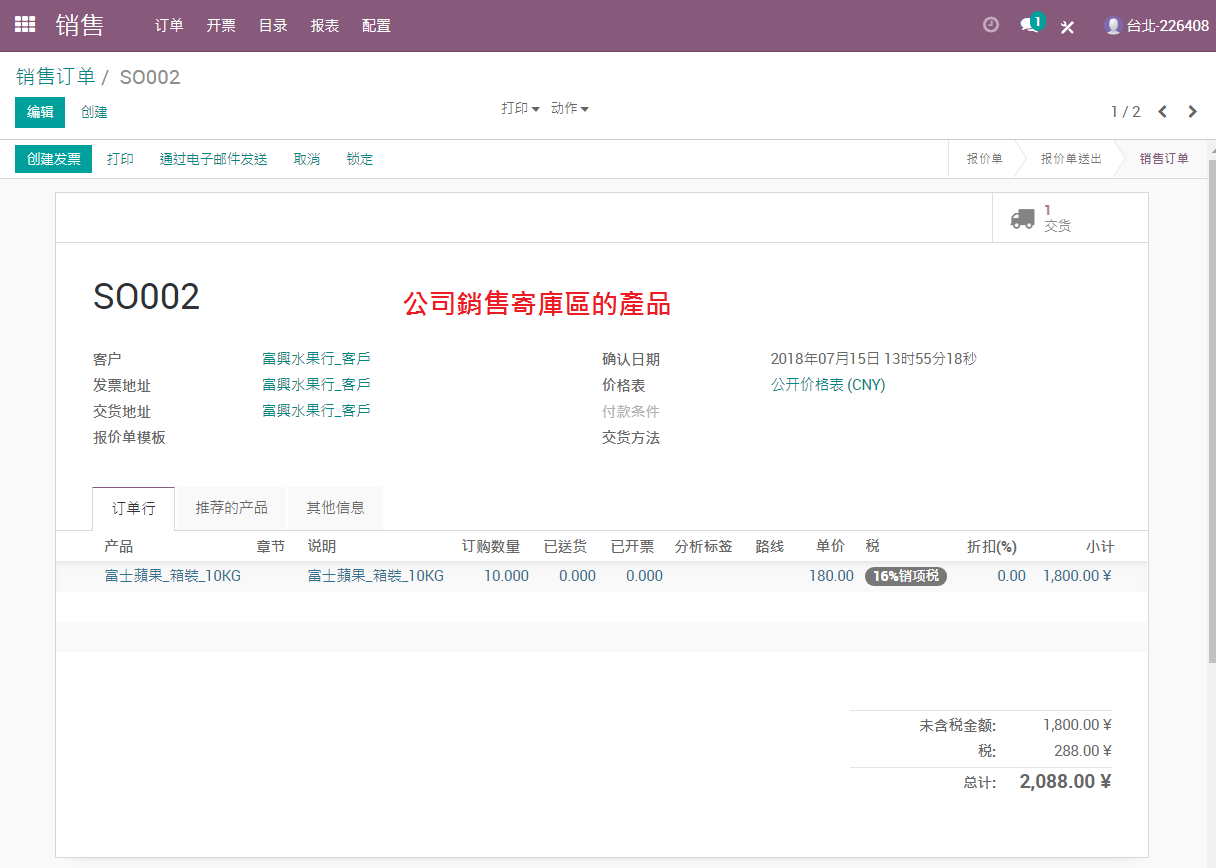Click the 确认日期 value 2018年07月15日
The image size is (1216, 868).
pos(874,359)
